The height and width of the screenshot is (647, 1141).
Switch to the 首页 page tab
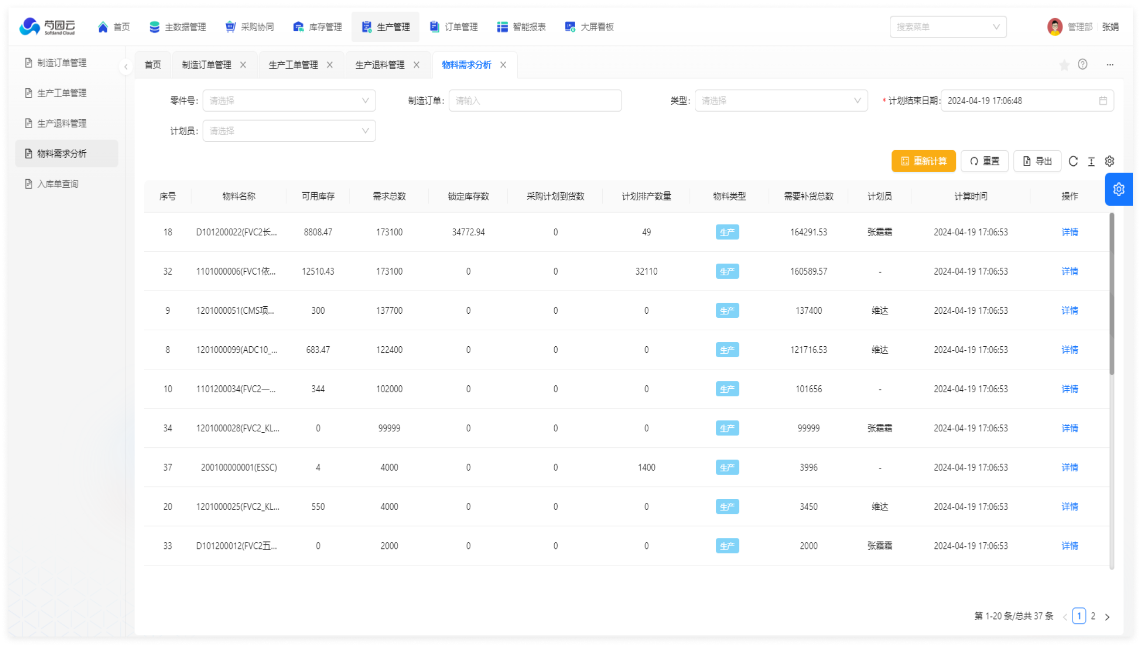[x=153, y=65]
